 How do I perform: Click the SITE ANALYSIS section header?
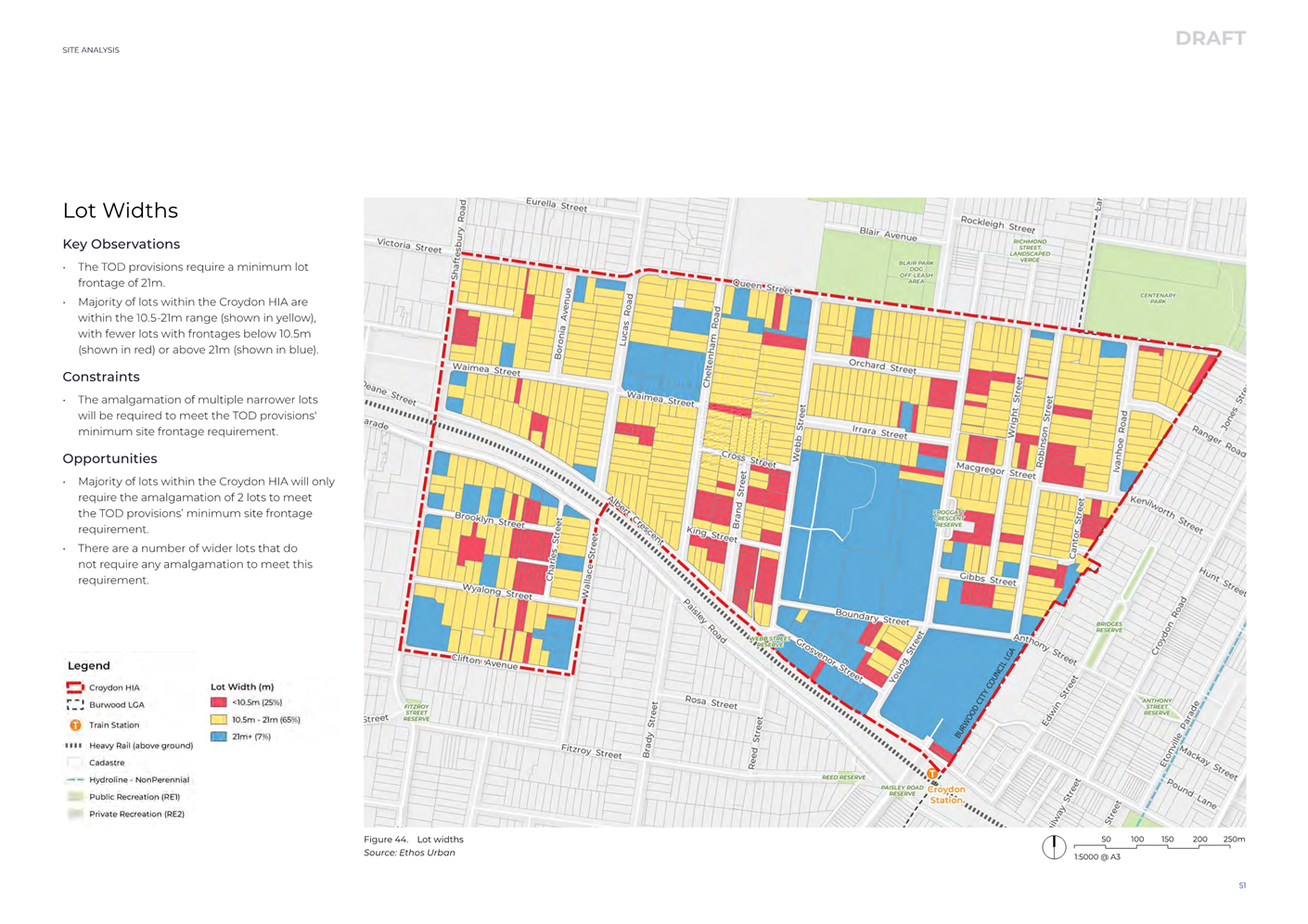91,50
